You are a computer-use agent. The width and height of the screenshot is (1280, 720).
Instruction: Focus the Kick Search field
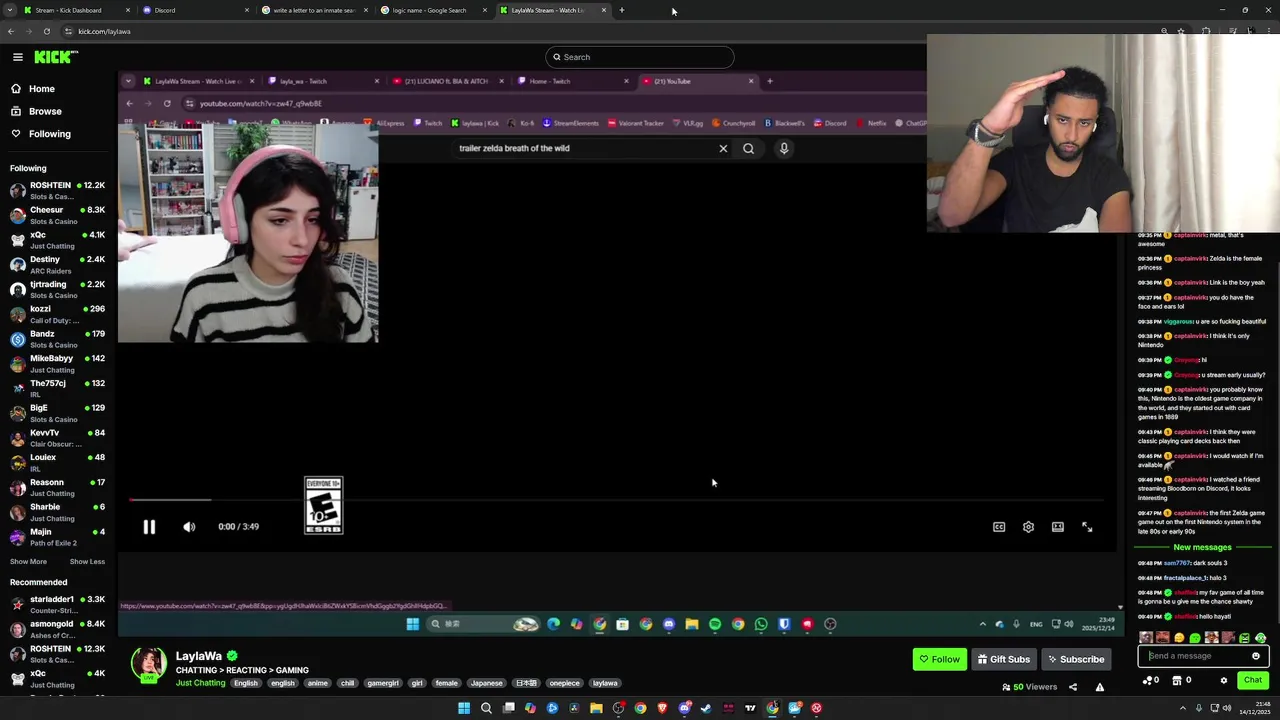pos(640,57)
